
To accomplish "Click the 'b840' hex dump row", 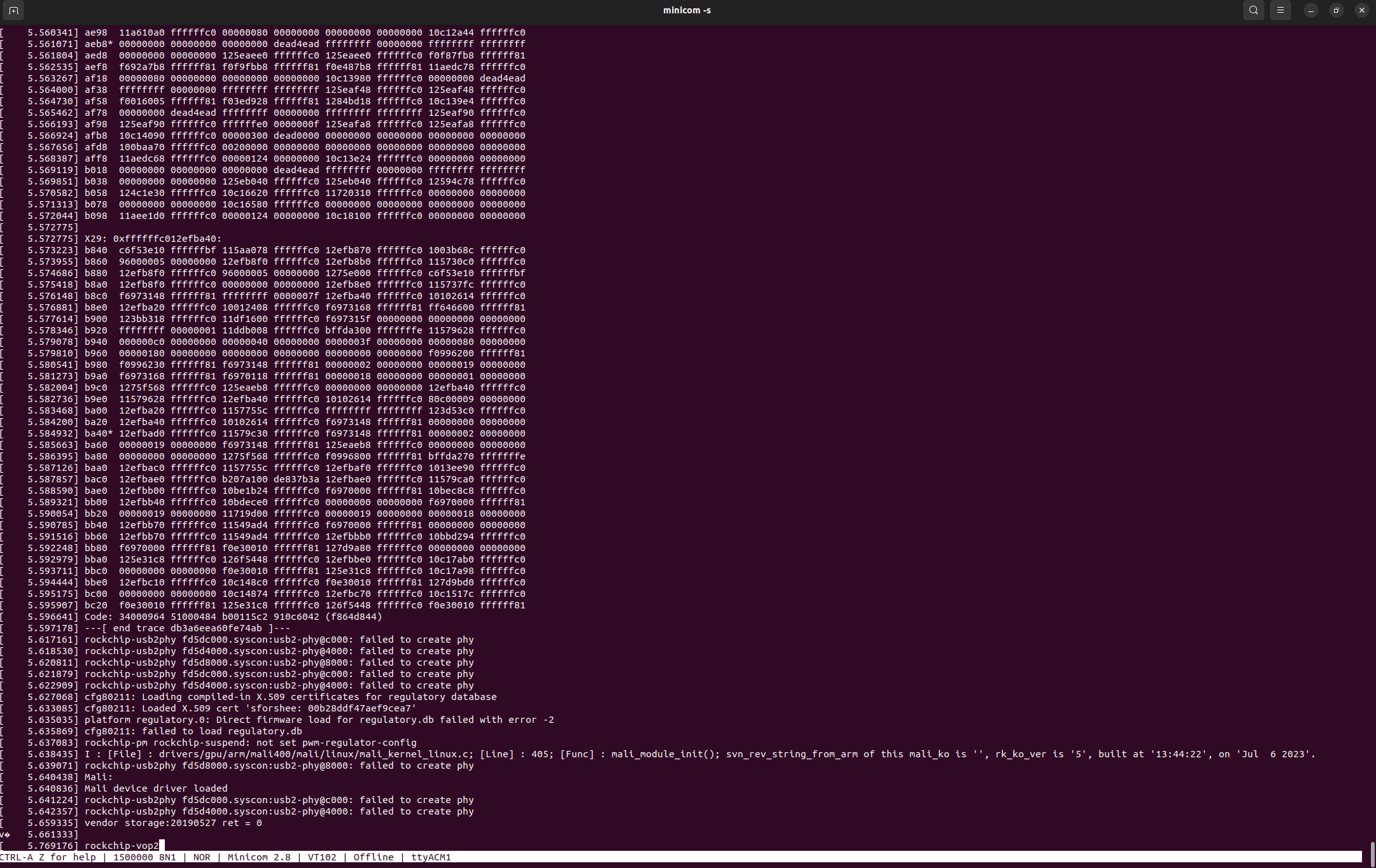I will [x=305, y=250].
